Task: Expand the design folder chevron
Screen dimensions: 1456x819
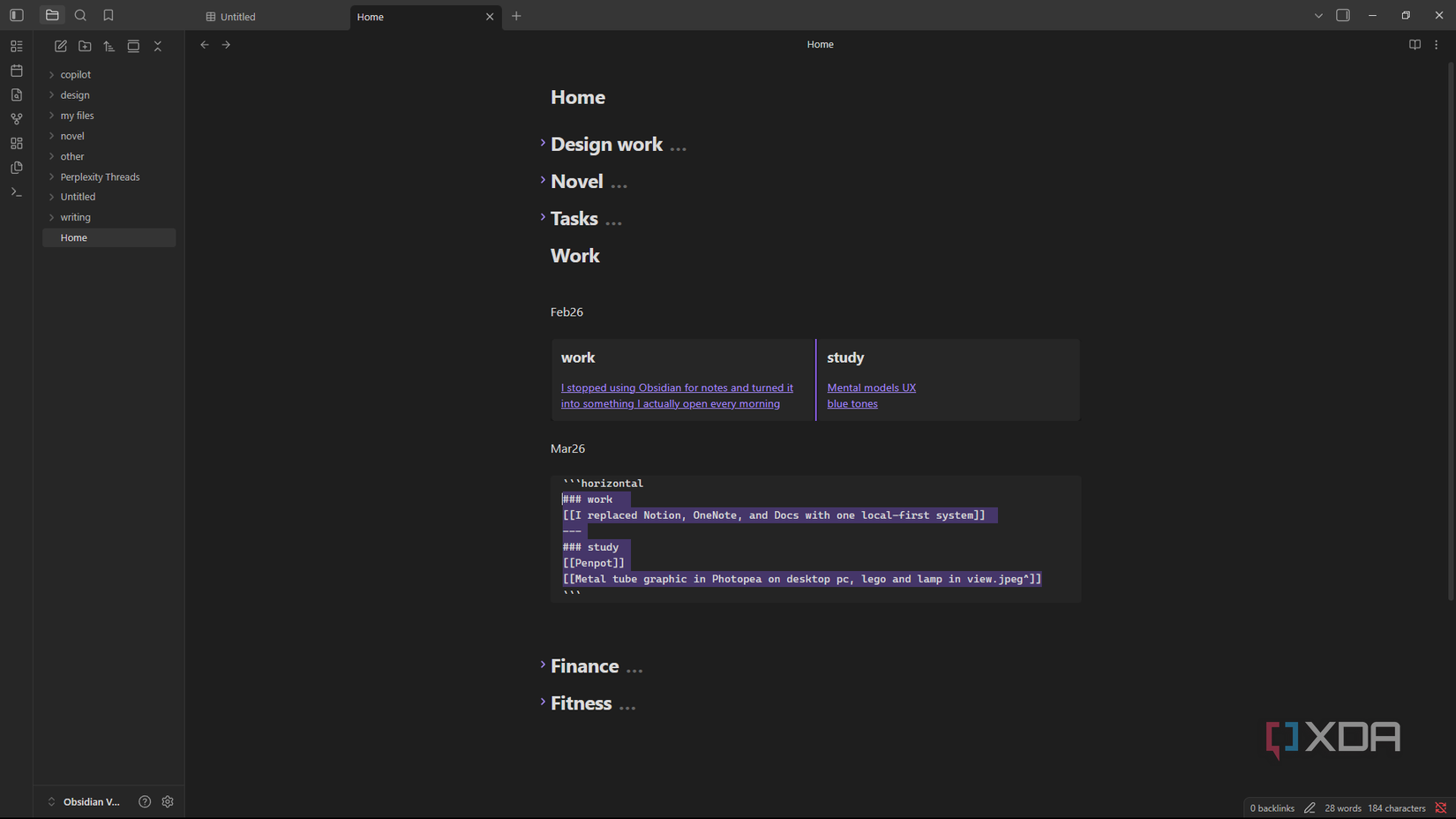Action: point(51,95)
